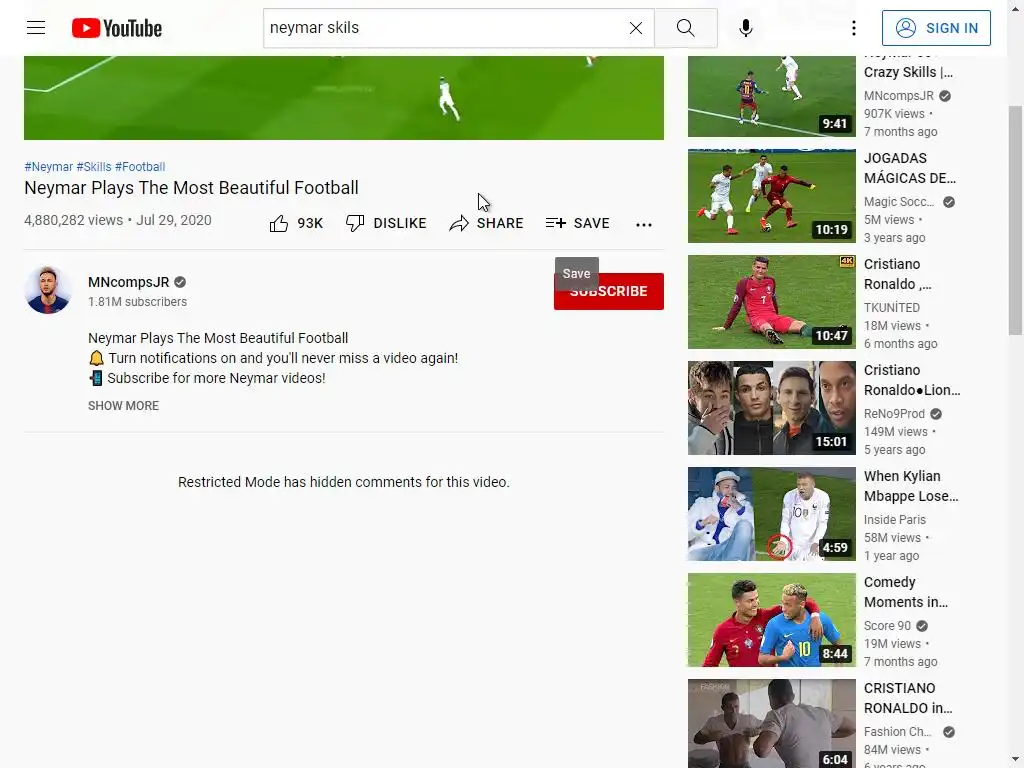
Task: Open the 10:47 Cristiano Ronaldo thumbnail
Action: point(771,302)
